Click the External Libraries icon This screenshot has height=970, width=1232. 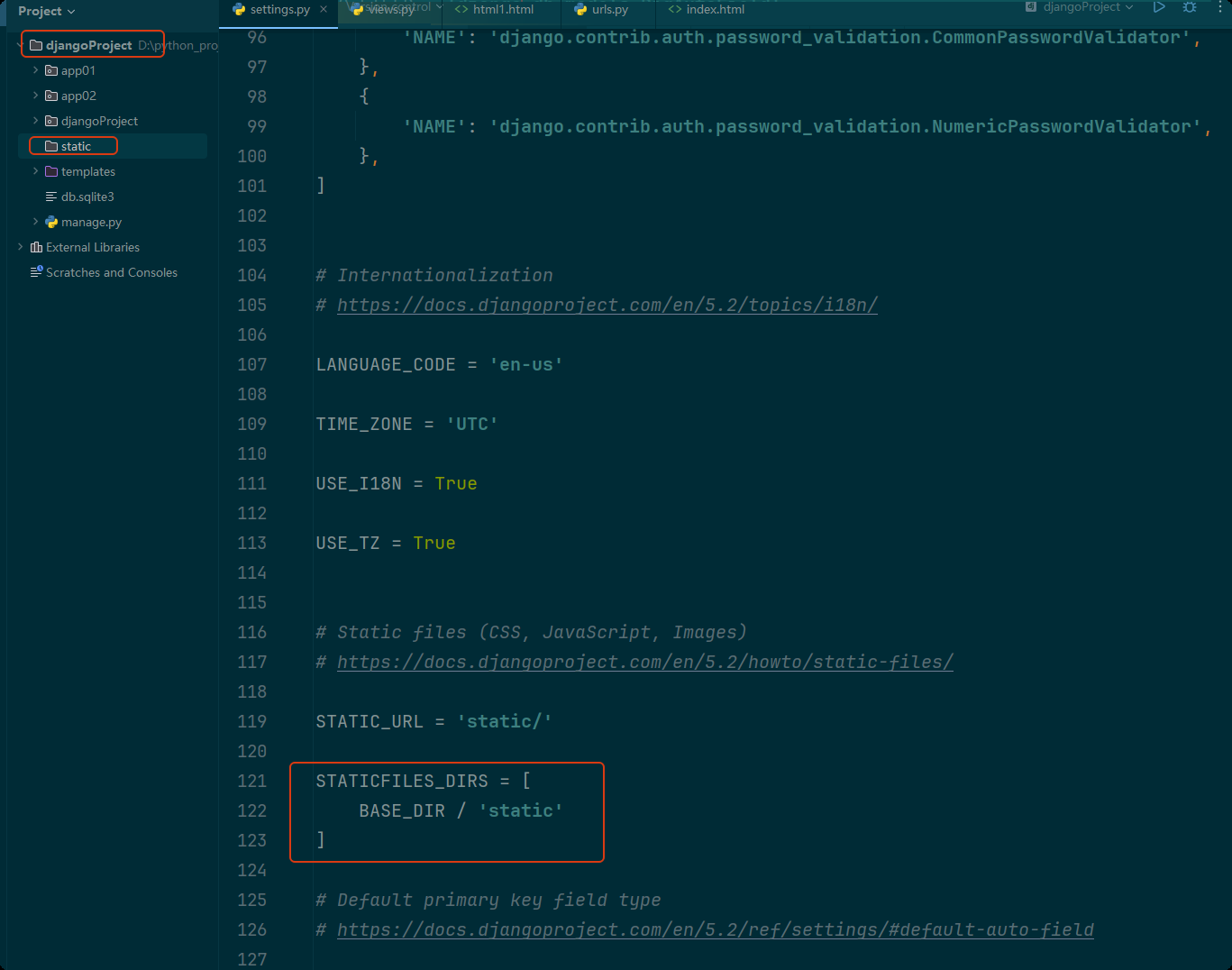pos(36,247)
